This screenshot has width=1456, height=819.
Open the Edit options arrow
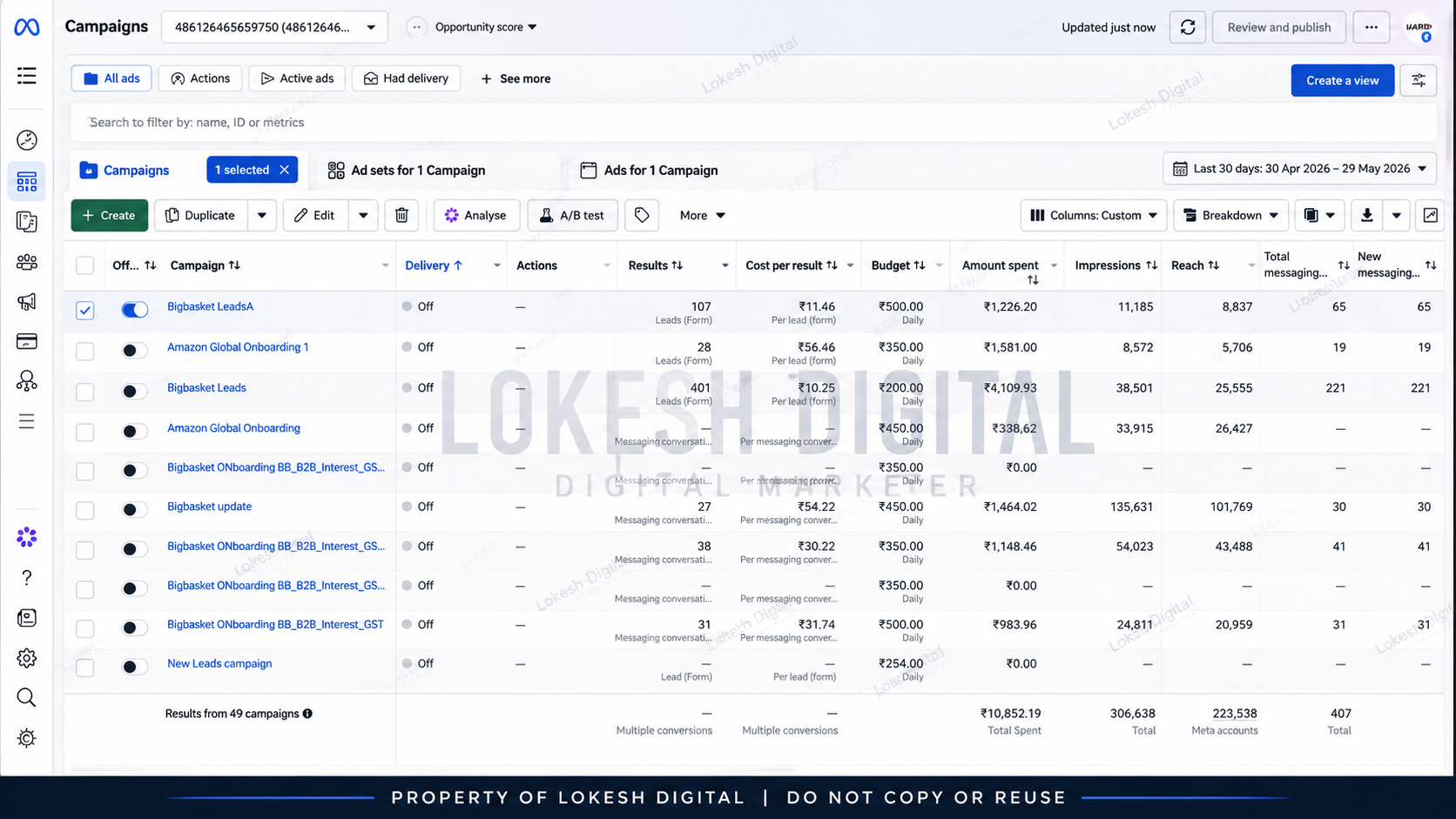tap(363, 215)
